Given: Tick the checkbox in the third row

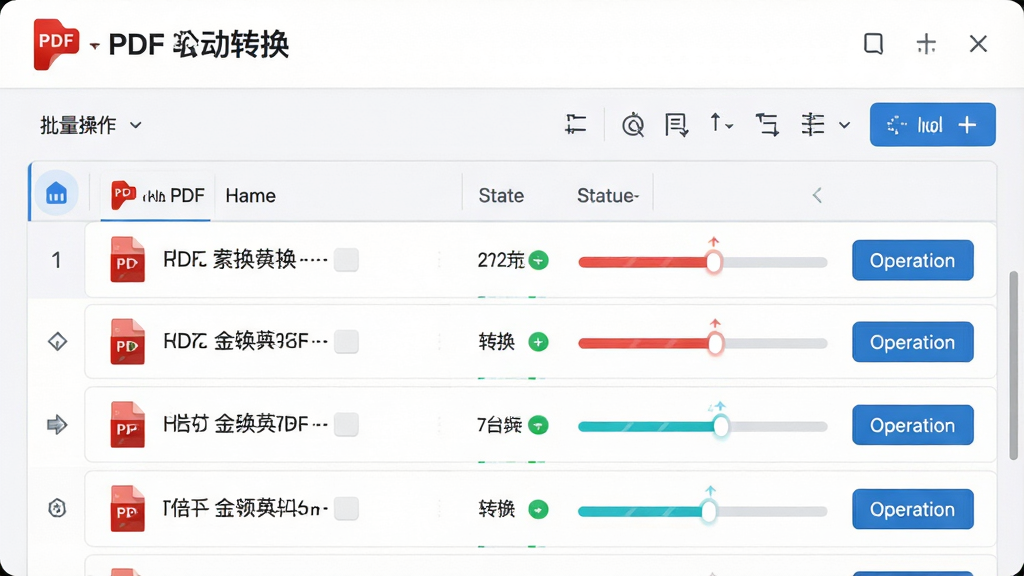Looking at the screenshot, I should (x=346, y=424).
